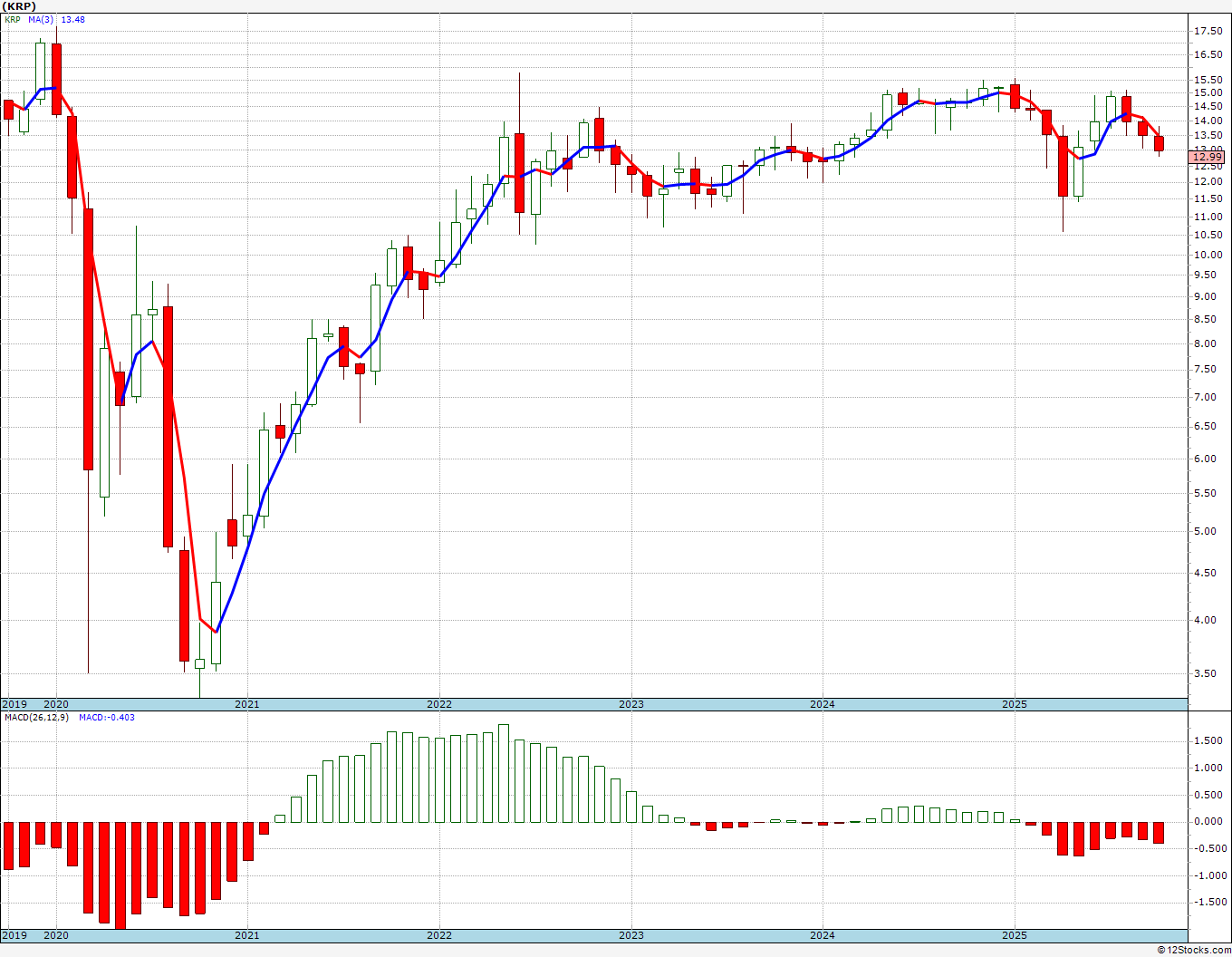The height and width of the screenshot is (957, 1232).
Task: Click 2023 on the price chart time axis
Action: 631,704
